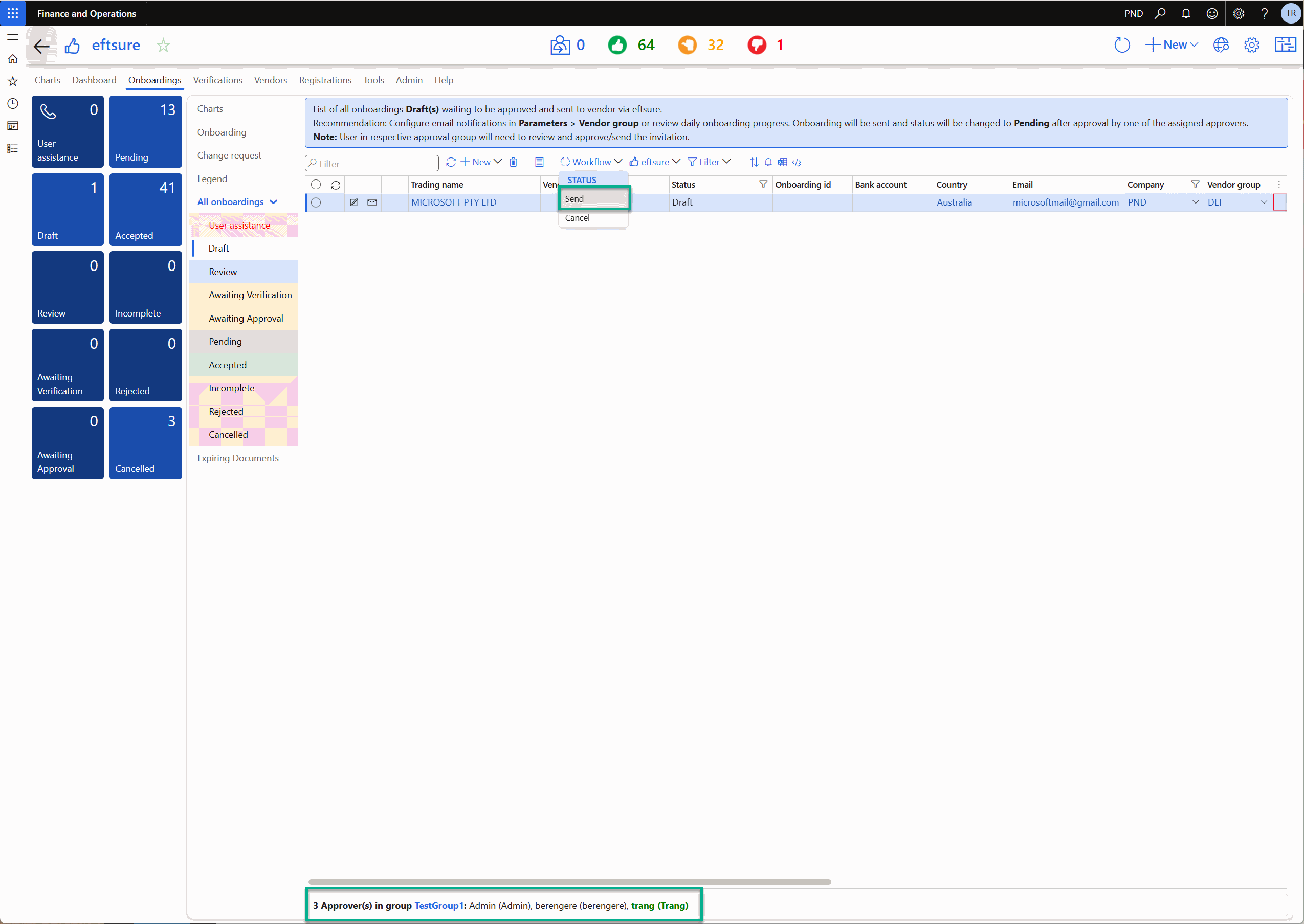This screenshot has height=924, width=1304.
Task: Open settings gear in top bar
Action: tap(1239, 13)
